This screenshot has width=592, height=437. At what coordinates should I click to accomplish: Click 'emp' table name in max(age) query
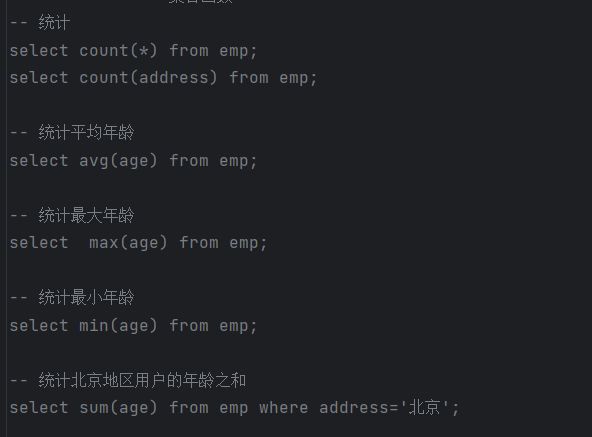[244, 244]
